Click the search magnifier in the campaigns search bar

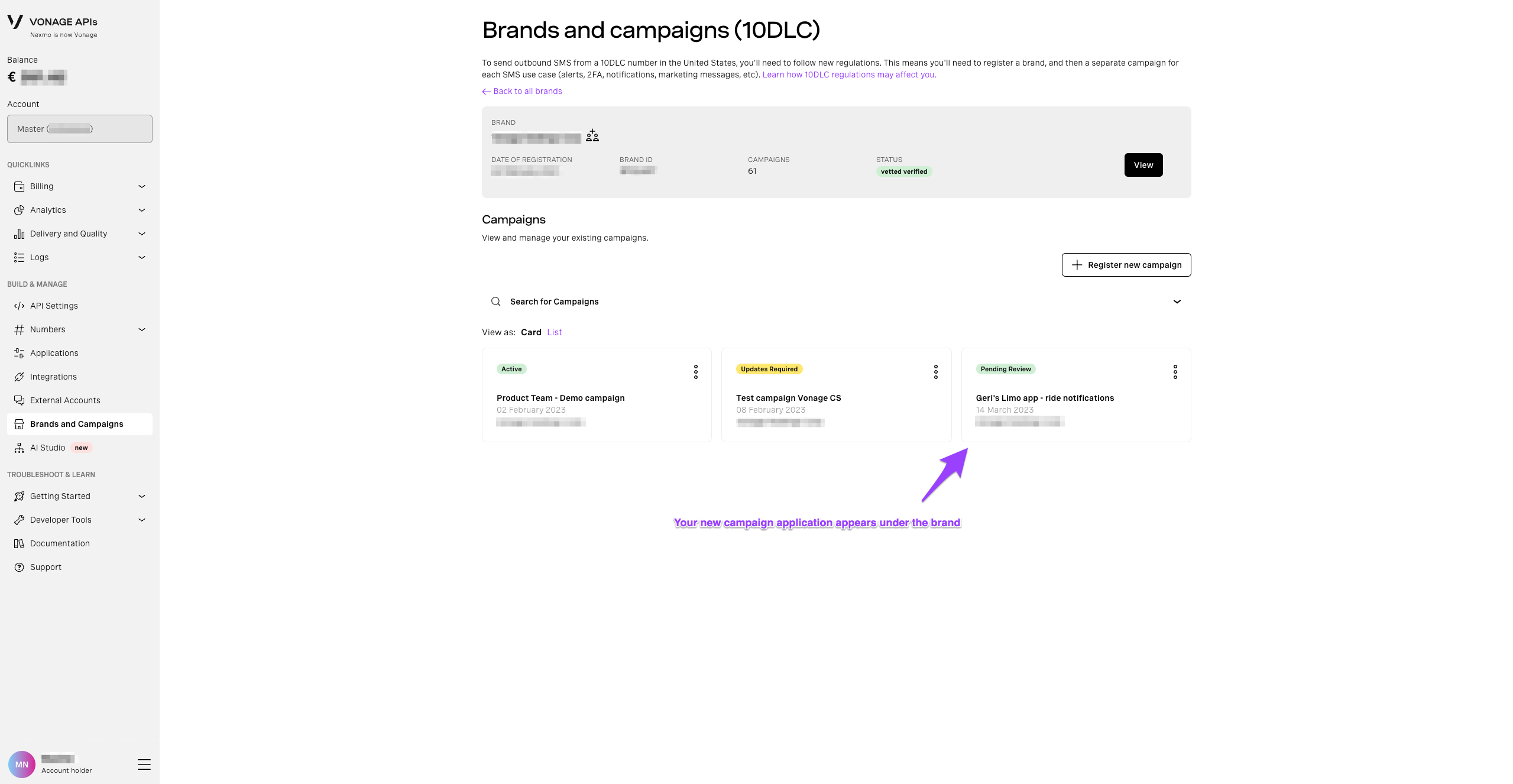[496, 301]
